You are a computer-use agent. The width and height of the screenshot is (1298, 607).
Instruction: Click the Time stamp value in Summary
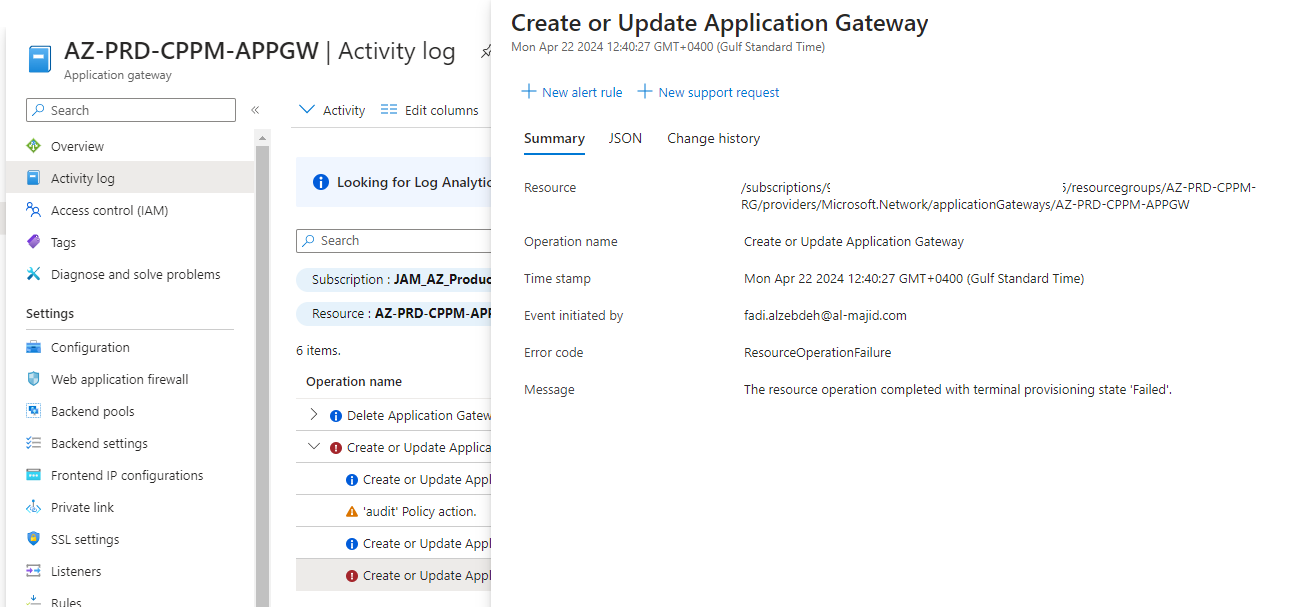[914, 278]
